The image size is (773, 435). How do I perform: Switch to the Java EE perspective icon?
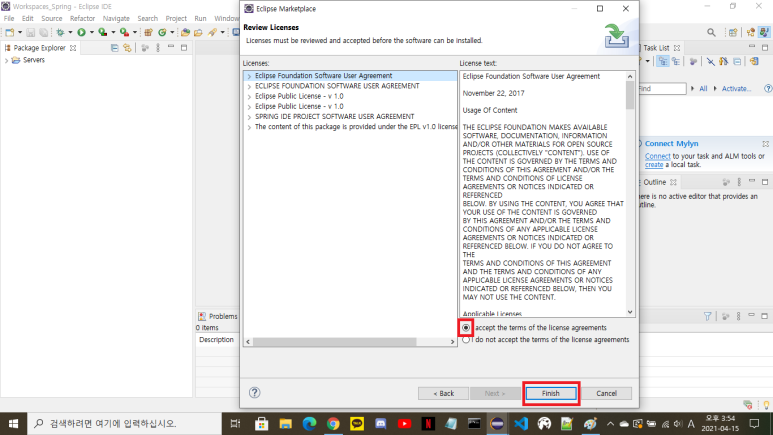(751, 33)
